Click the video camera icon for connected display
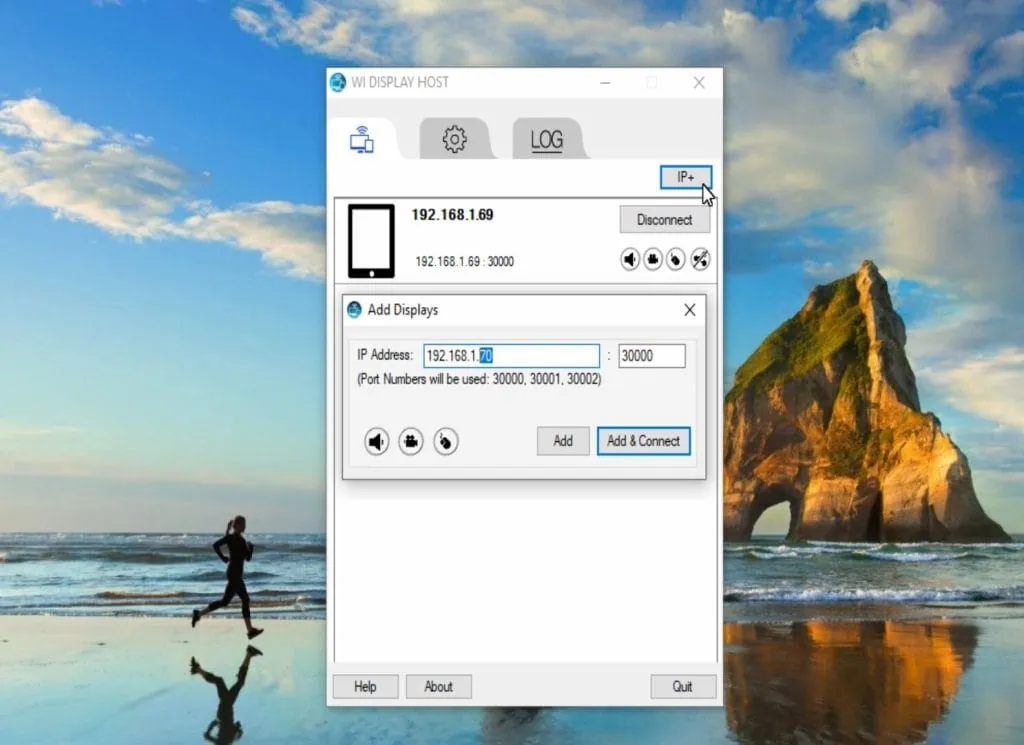Screen dimensions: 1024x745 coord(653,259)
